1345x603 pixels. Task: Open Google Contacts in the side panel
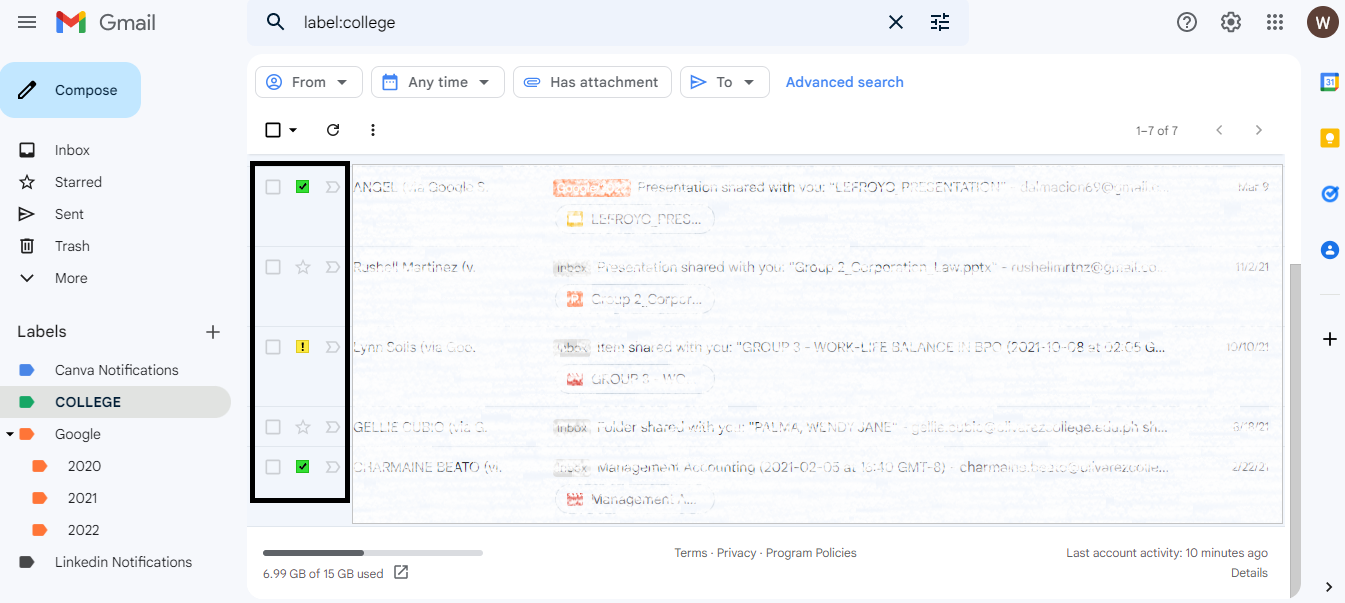point(1329,250)
